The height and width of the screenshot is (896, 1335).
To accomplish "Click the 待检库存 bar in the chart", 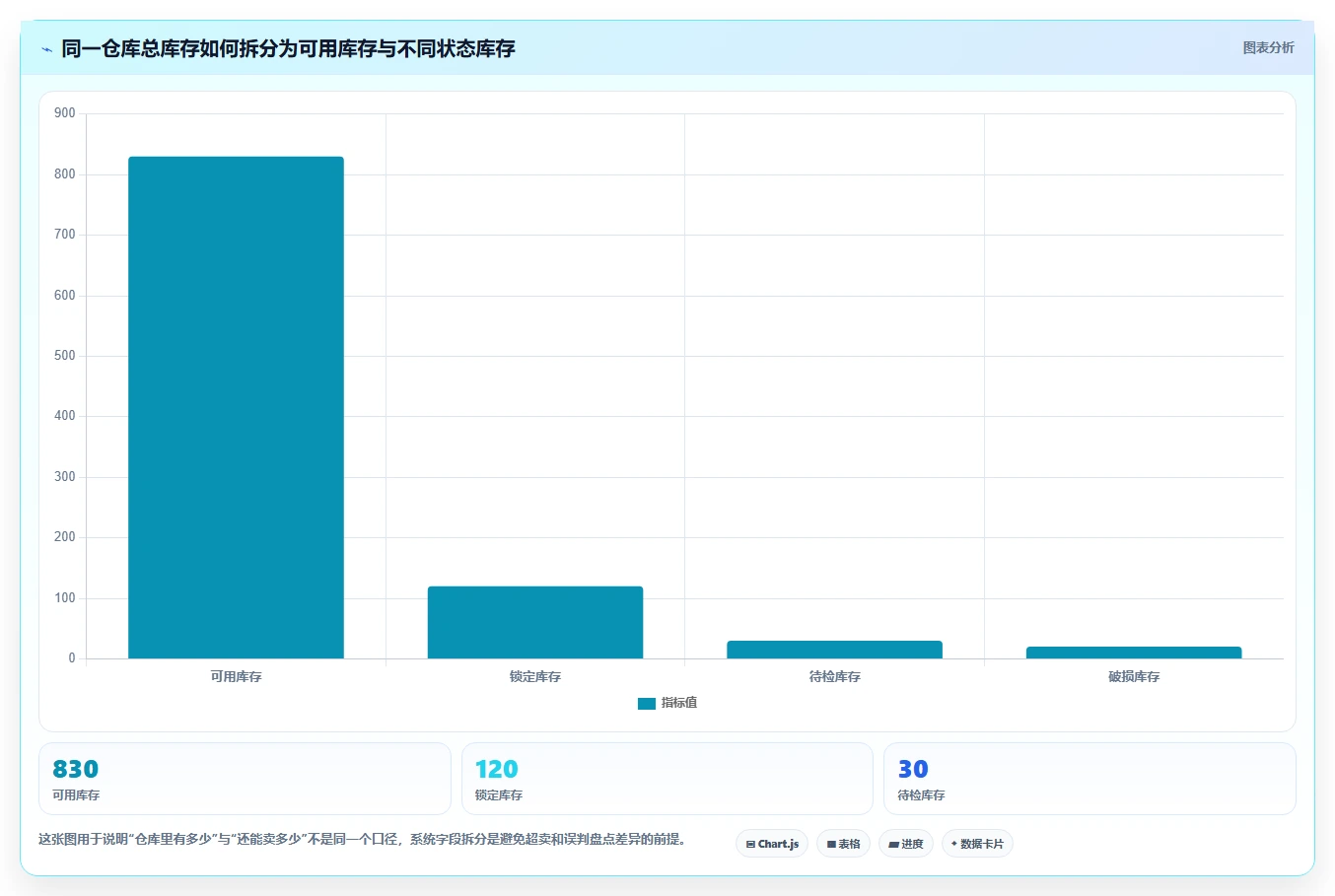I will pos(834,650).
